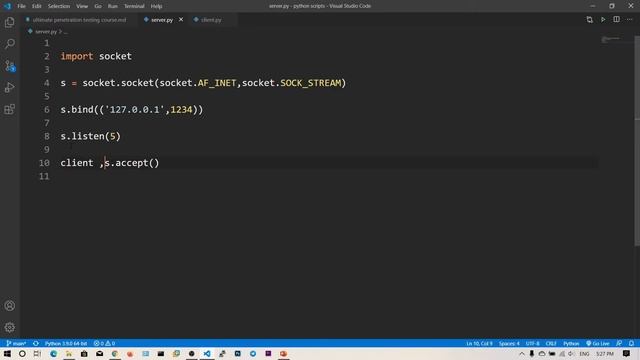640x360 pixels.
Task: Select the server.py editor tab
Action: pyautogui.click(x=162, y=20)
